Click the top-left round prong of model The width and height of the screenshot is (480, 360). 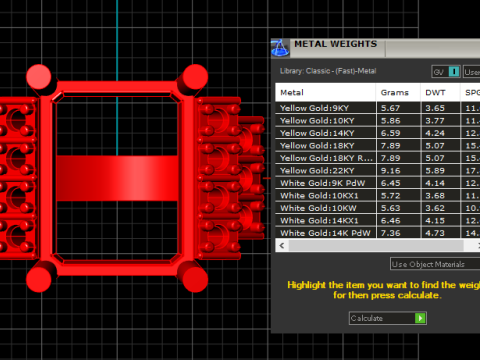39,77
